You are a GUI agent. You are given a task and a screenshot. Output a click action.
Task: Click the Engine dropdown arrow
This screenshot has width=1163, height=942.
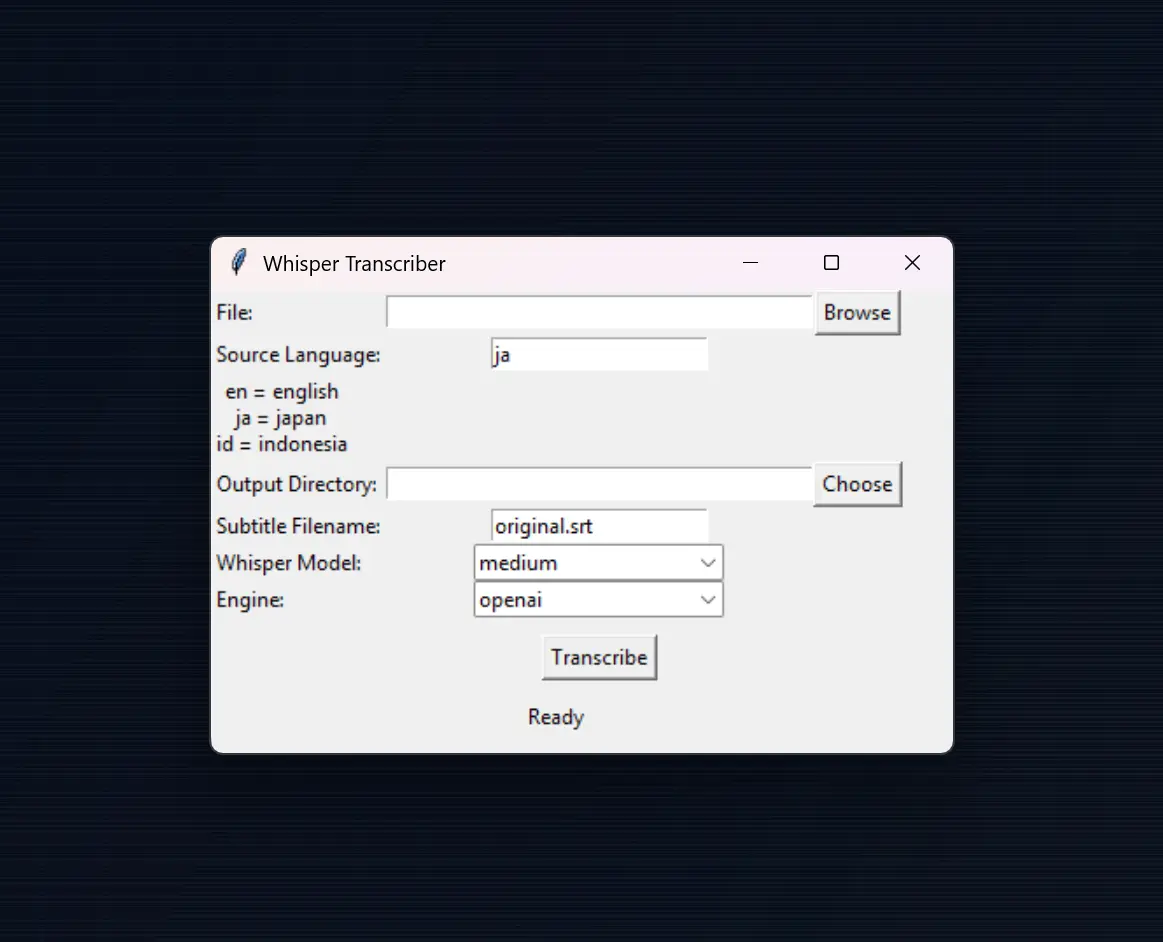(x=708, y=599)
